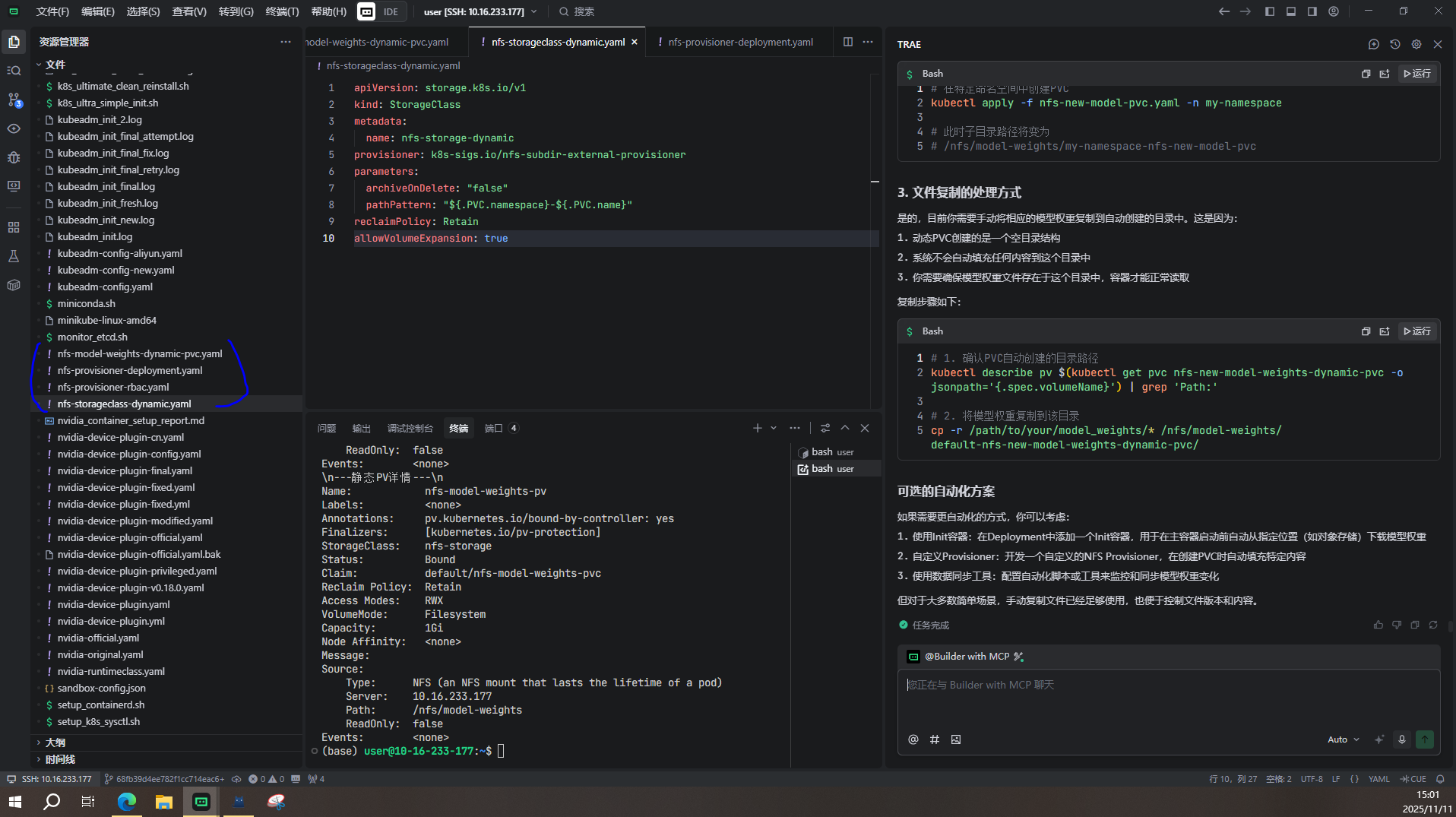Open the account profile icon
The image size is (1456, 817).
click(x=1334, y=11)
